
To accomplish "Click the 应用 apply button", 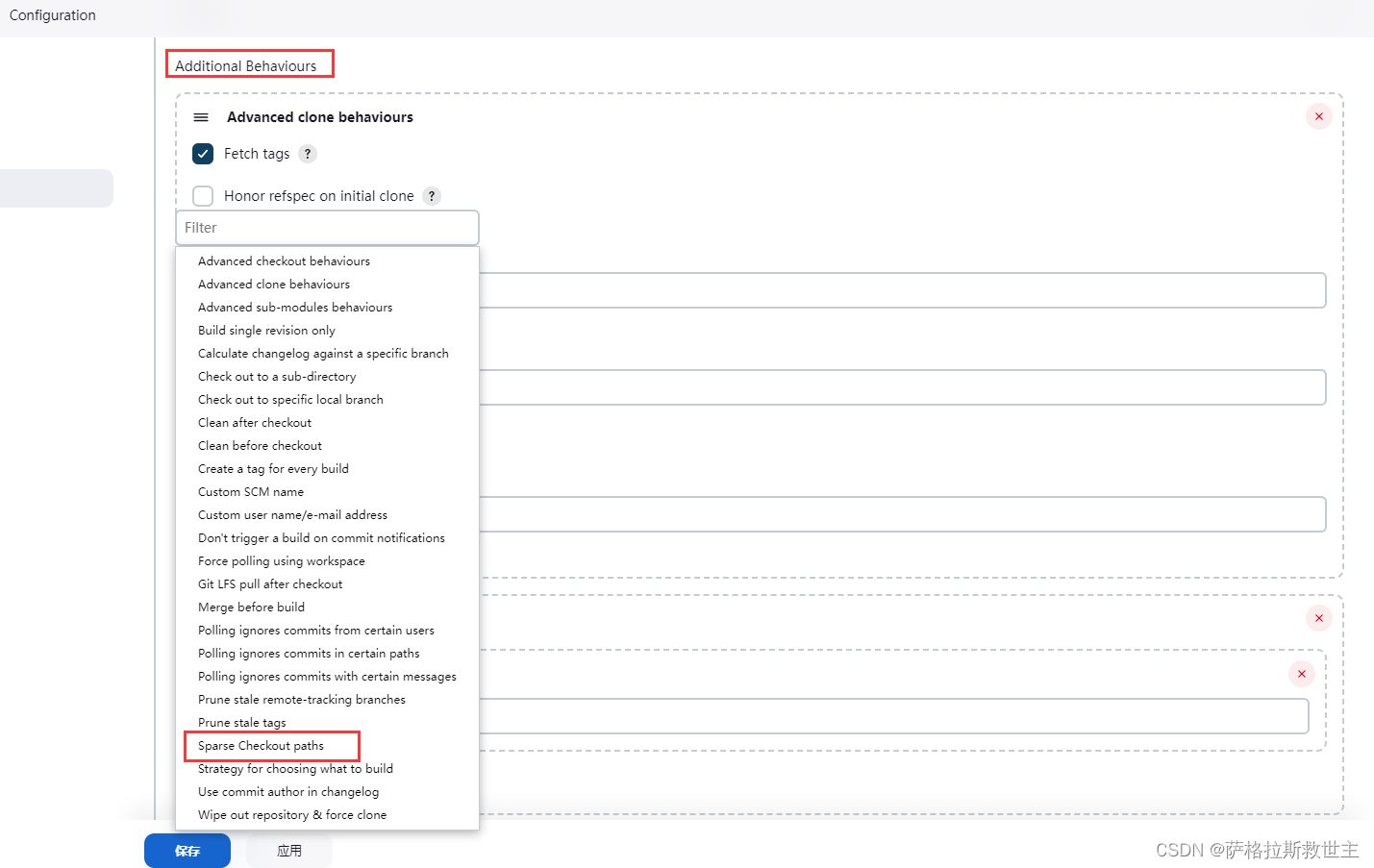I will [287, 850].
